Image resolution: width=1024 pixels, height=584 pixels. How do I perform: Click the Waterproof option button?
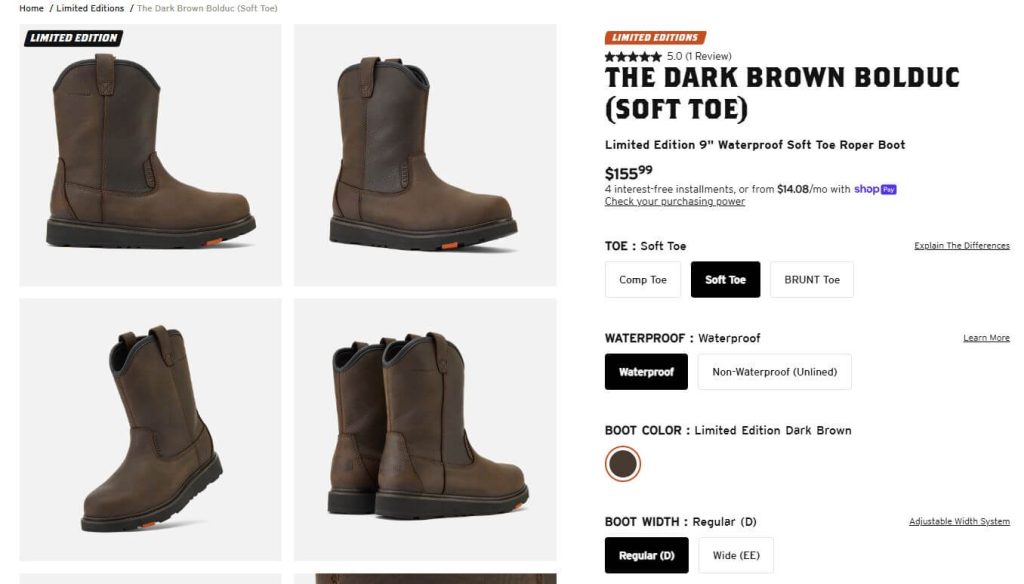[646, 371]
